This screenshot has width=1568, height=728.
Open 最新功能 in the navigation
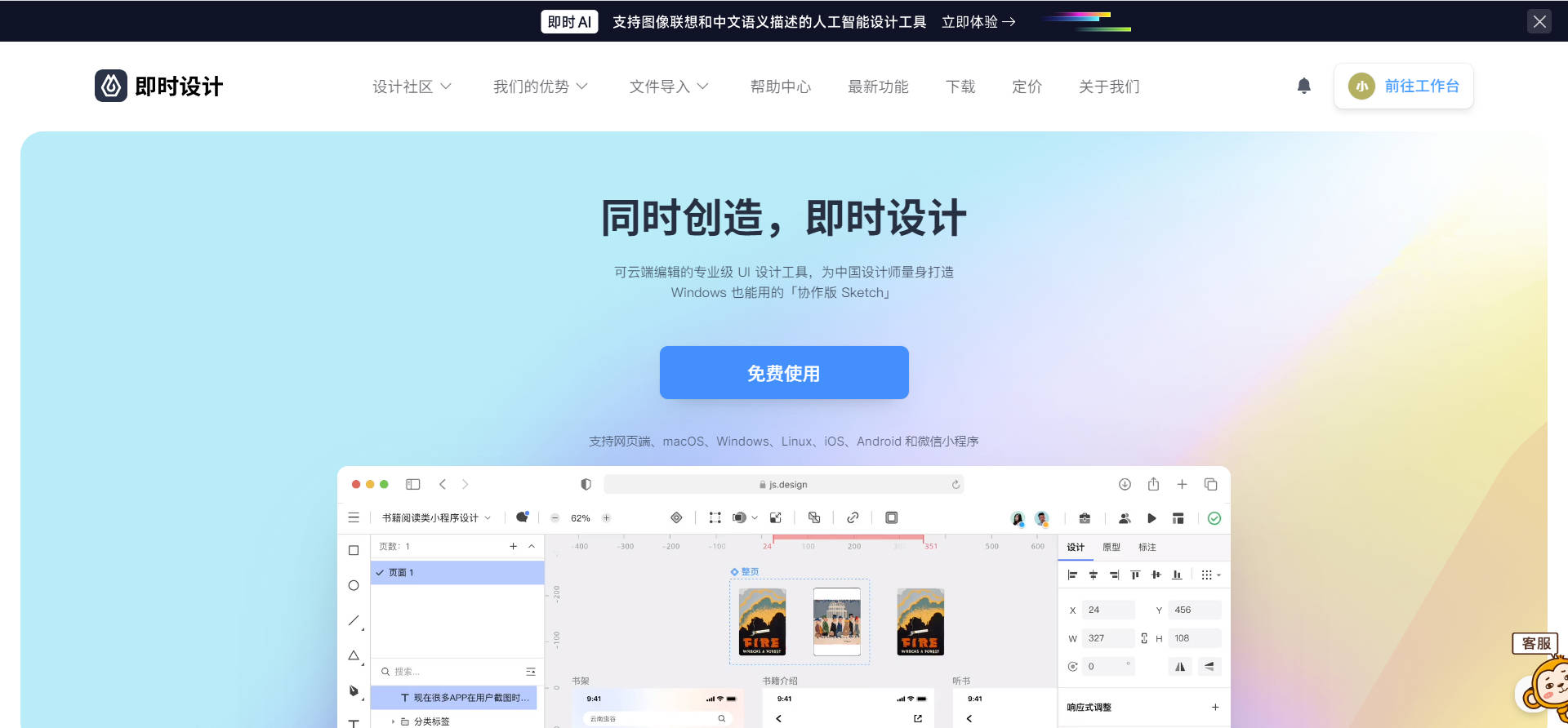(x=878, y=86)
